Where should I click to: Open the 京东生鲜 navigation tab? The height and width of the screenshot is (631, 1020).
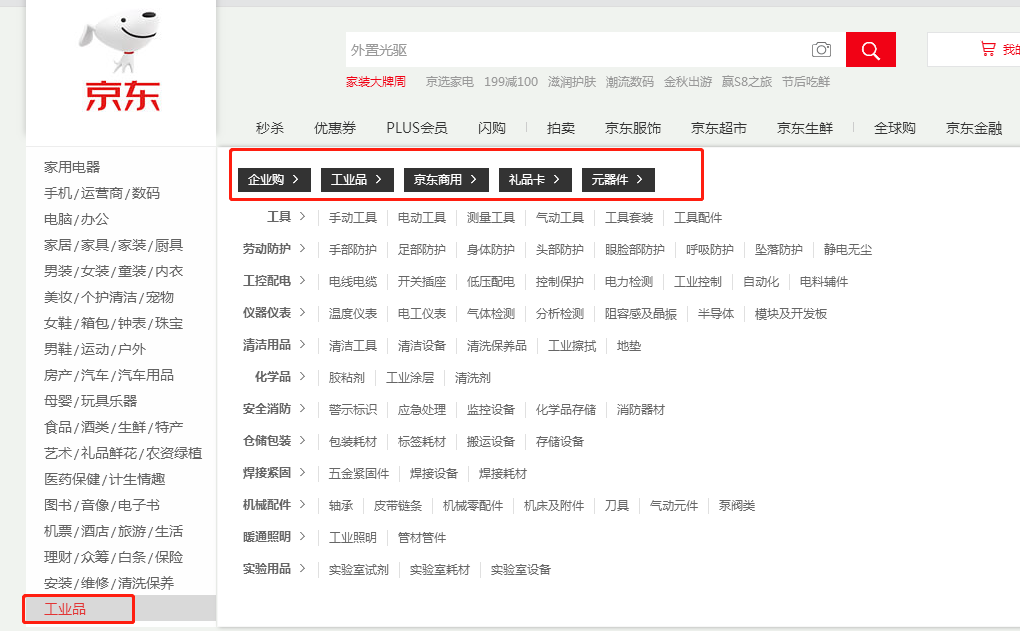(x=805, y=128)
